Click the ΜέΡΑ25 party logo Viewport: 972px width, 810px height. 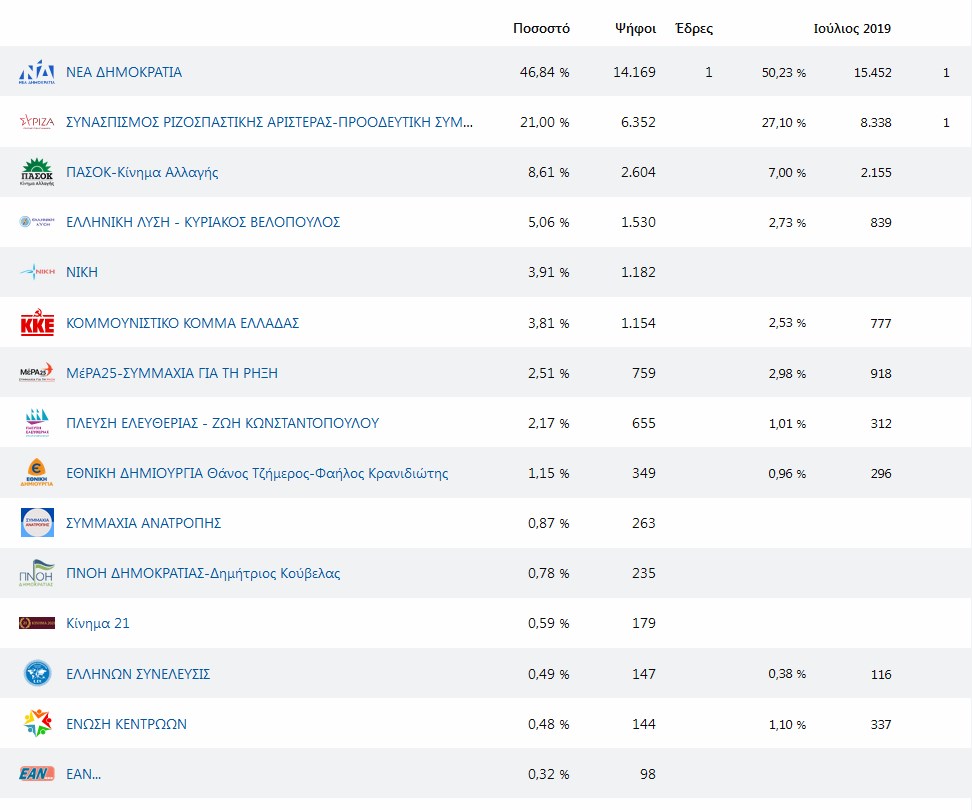[x=37, y=372]
